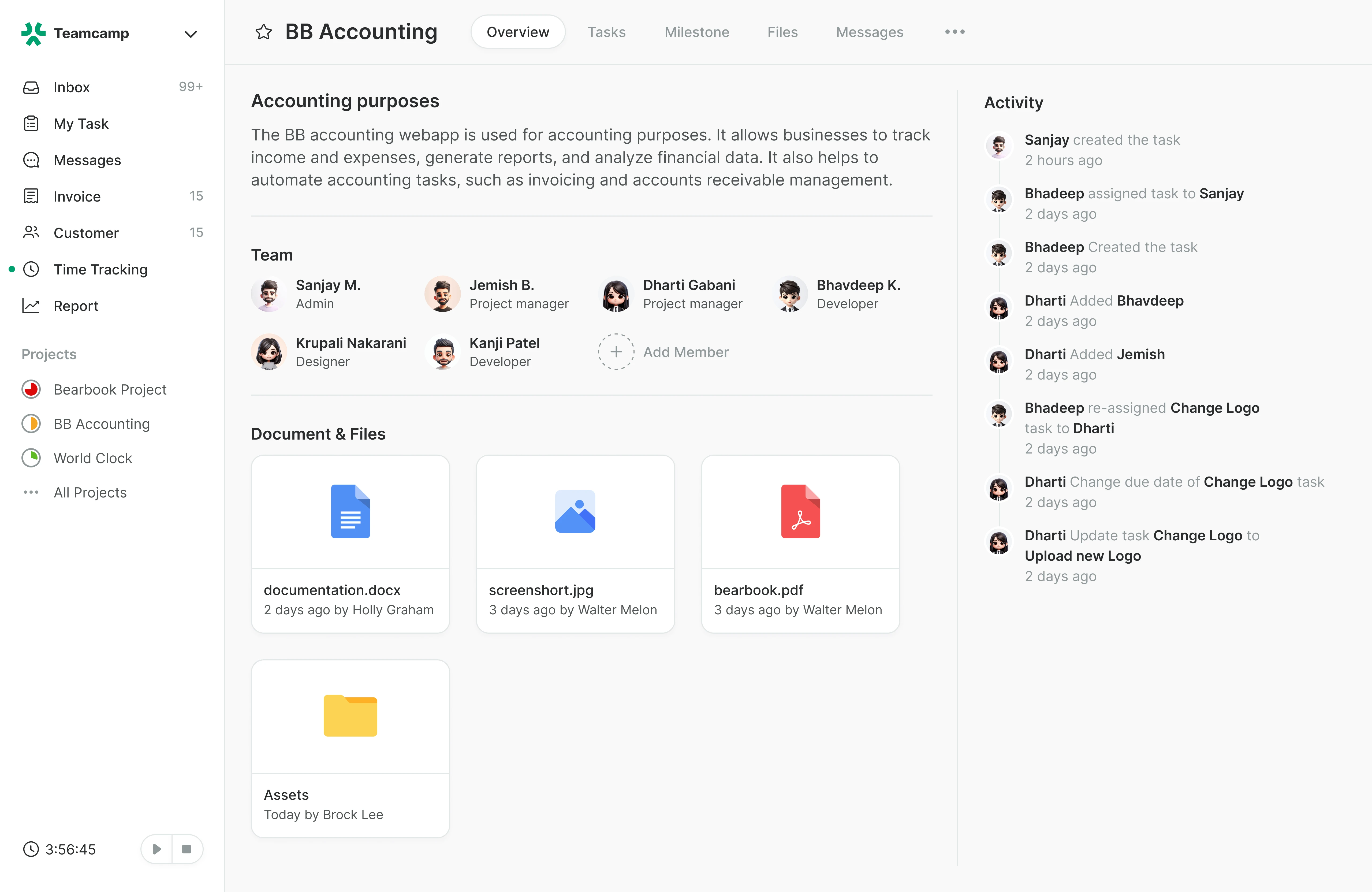Open the Report chart icon
This screenshot has width=1372, height=892.
(31, 306)
